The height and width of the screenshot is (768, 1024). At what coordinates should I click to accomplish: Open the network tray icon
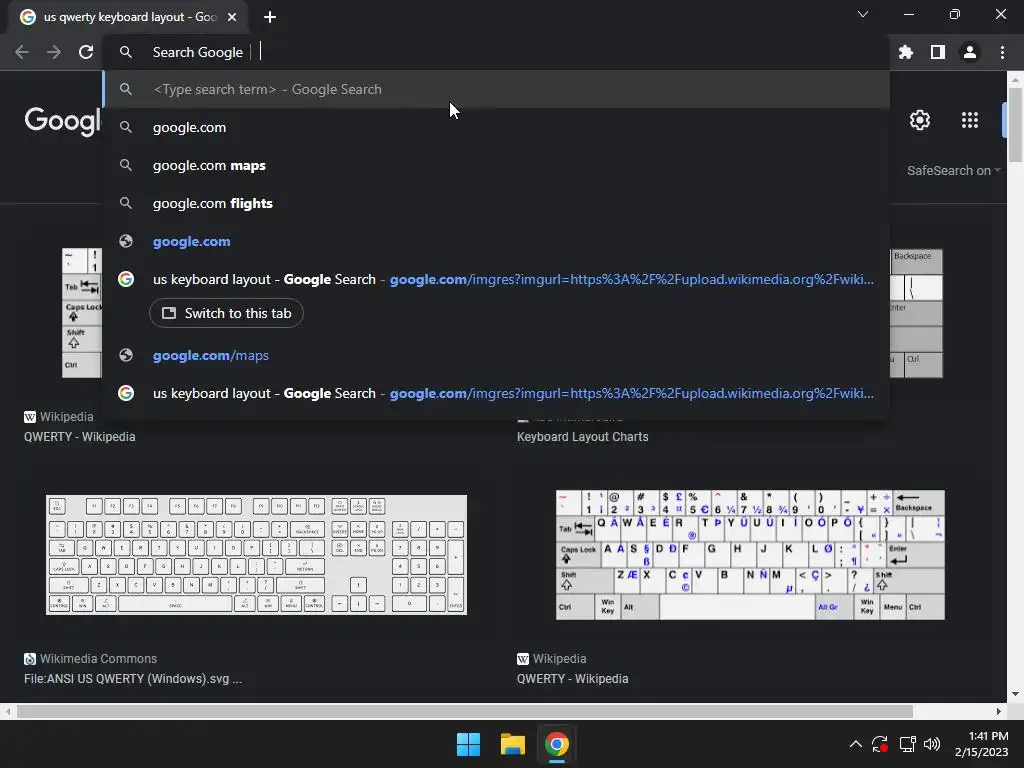click(907, 744)
